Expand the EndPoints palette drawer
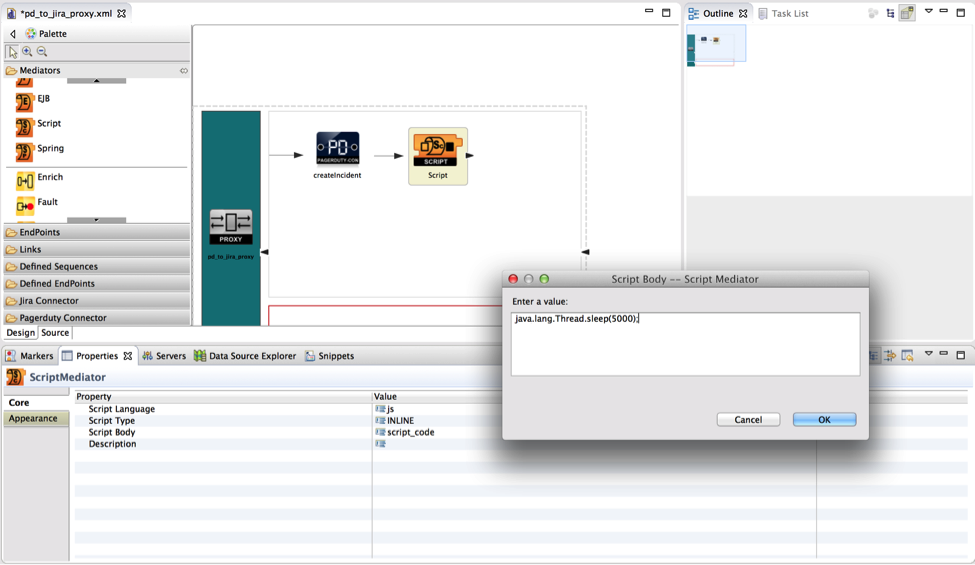The width and height of the screenshot is (975, 565). coord(40,233)
